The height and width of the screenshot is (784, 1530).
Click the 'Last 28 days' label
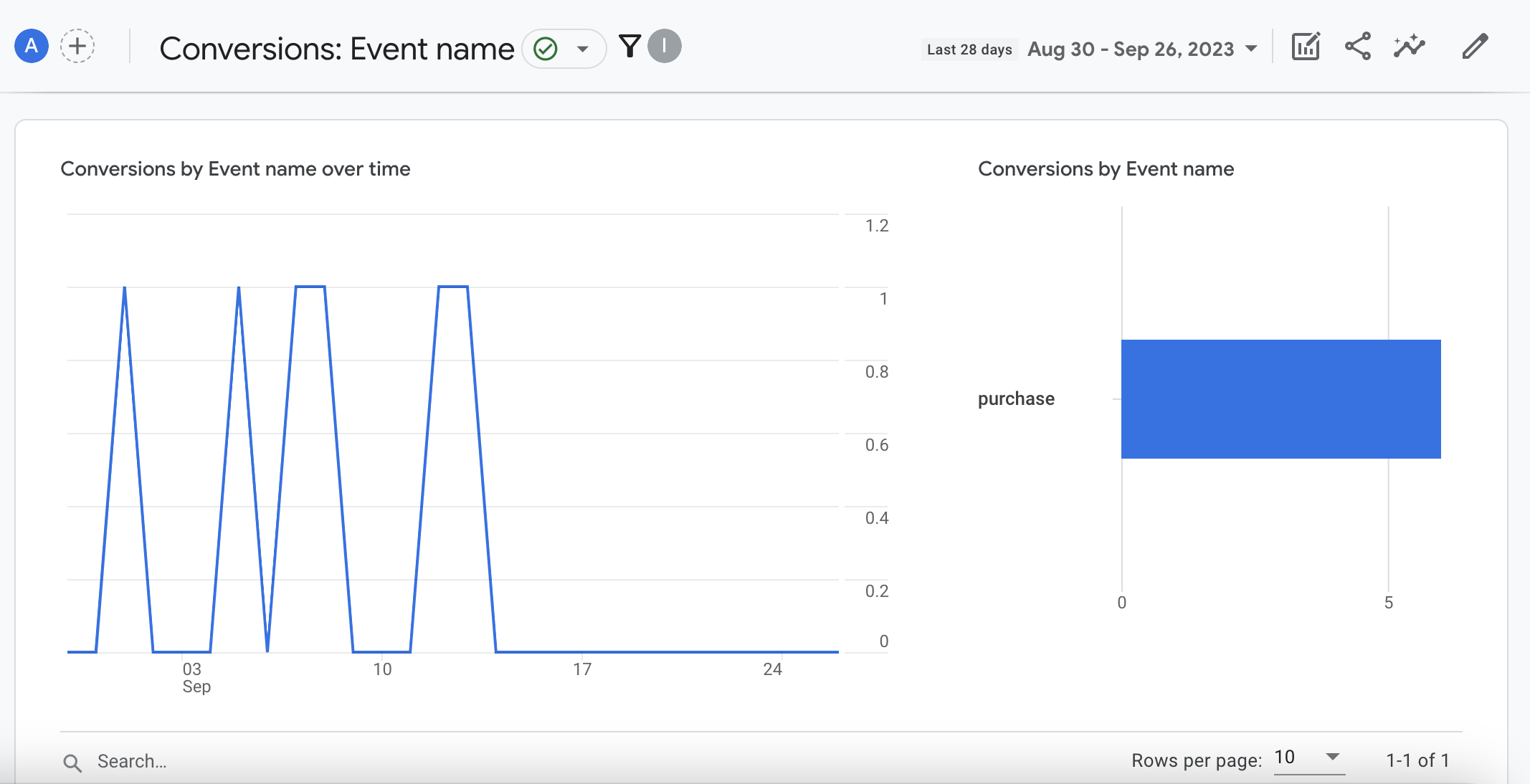coord(969,49)
